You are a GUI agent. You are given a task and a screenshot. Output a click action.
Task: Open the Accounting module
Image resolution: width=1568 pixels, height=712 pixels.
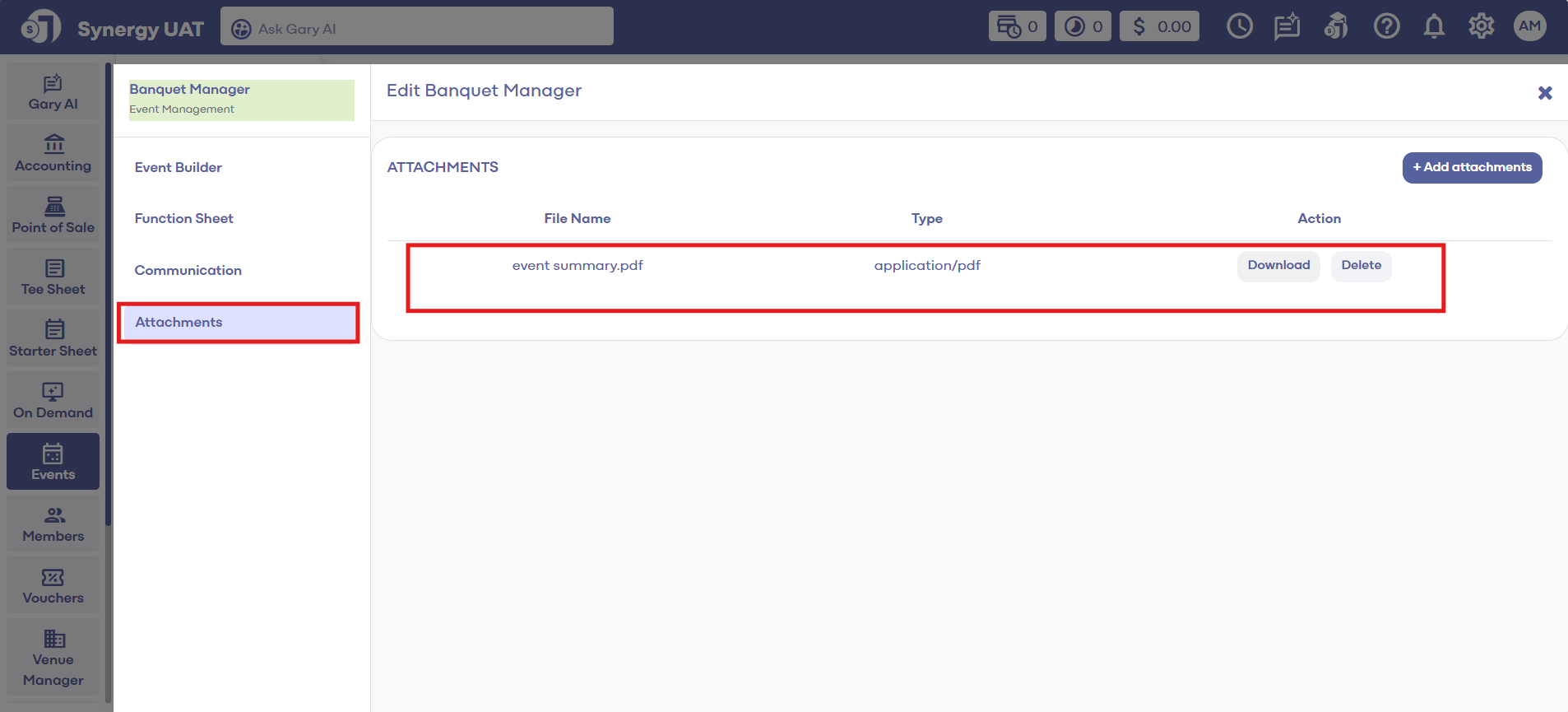tap(53, 154)
